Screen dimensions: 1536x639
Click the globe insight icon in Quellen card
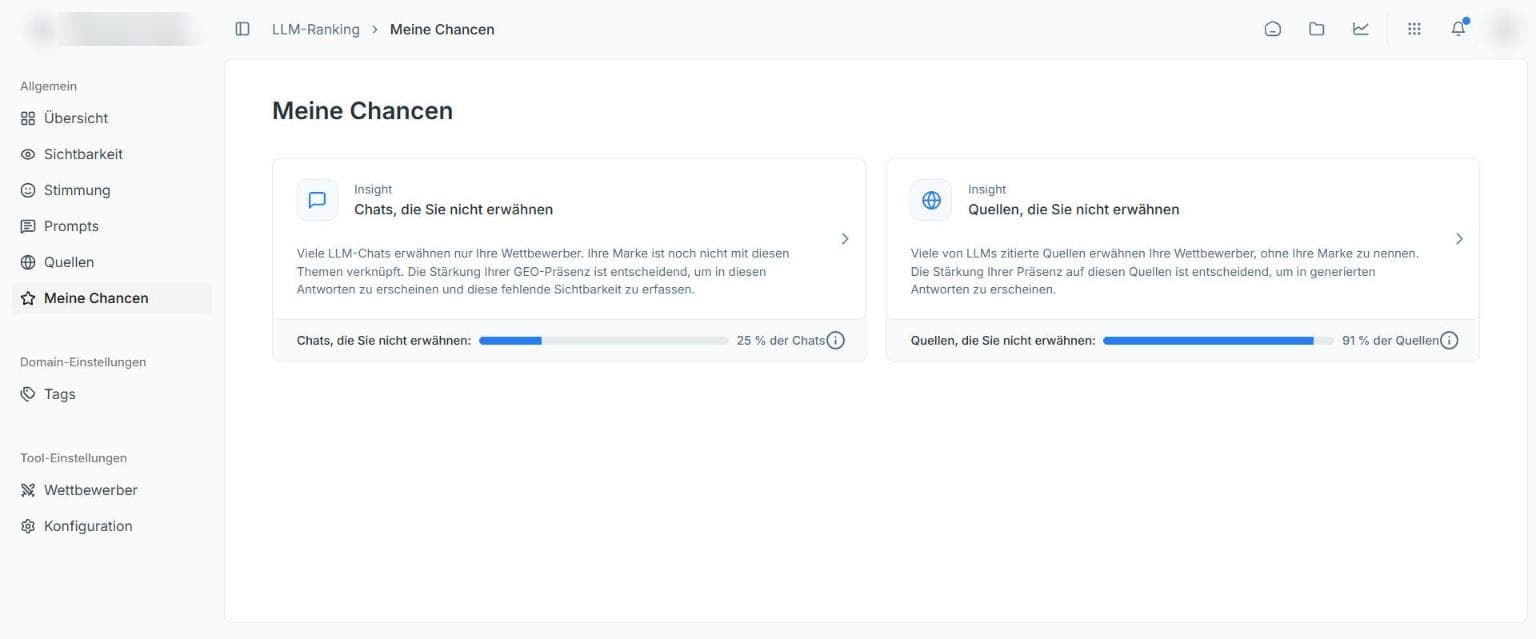931,200
